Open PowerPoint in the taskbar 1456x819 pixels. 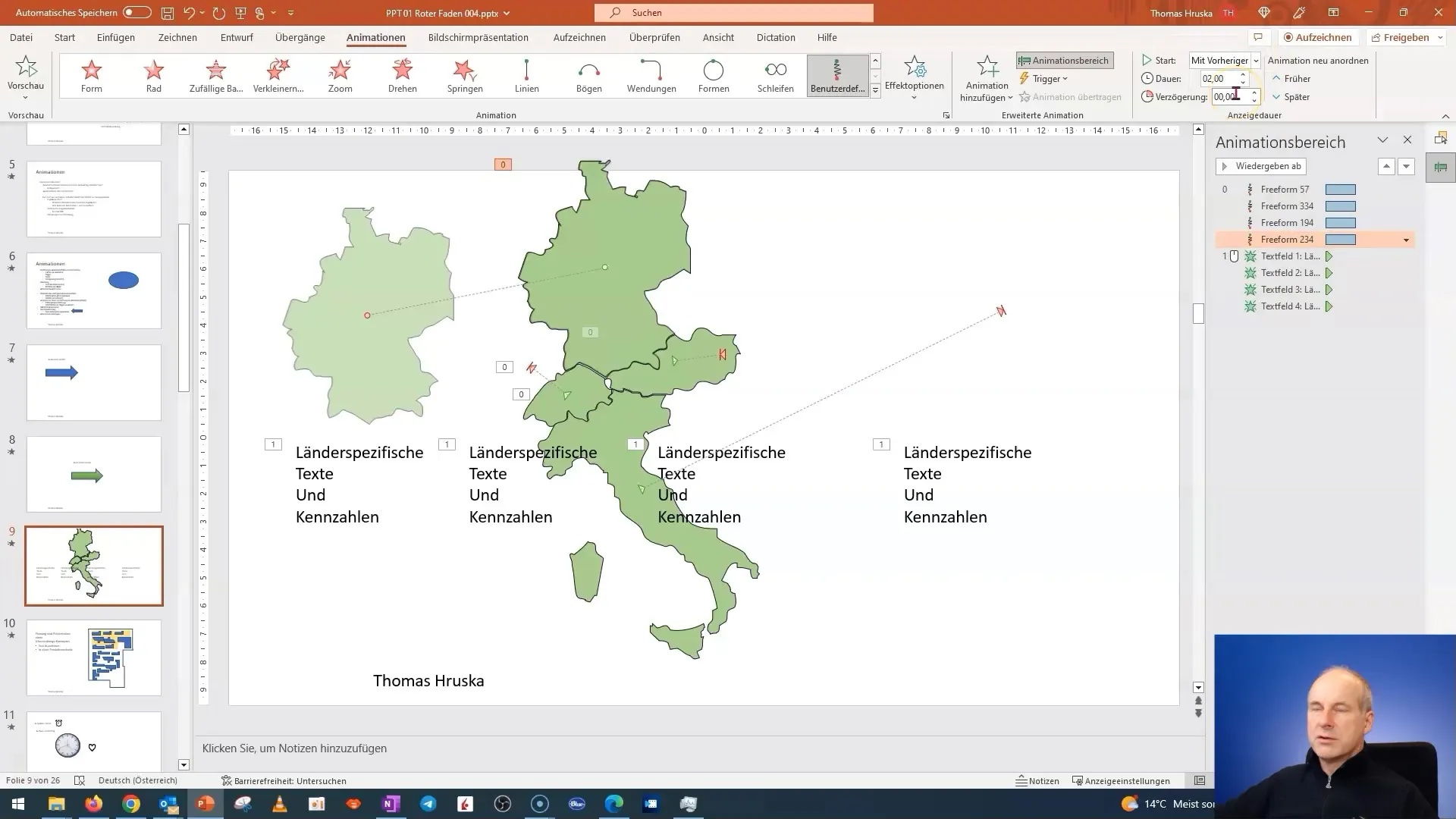[206, 804]
